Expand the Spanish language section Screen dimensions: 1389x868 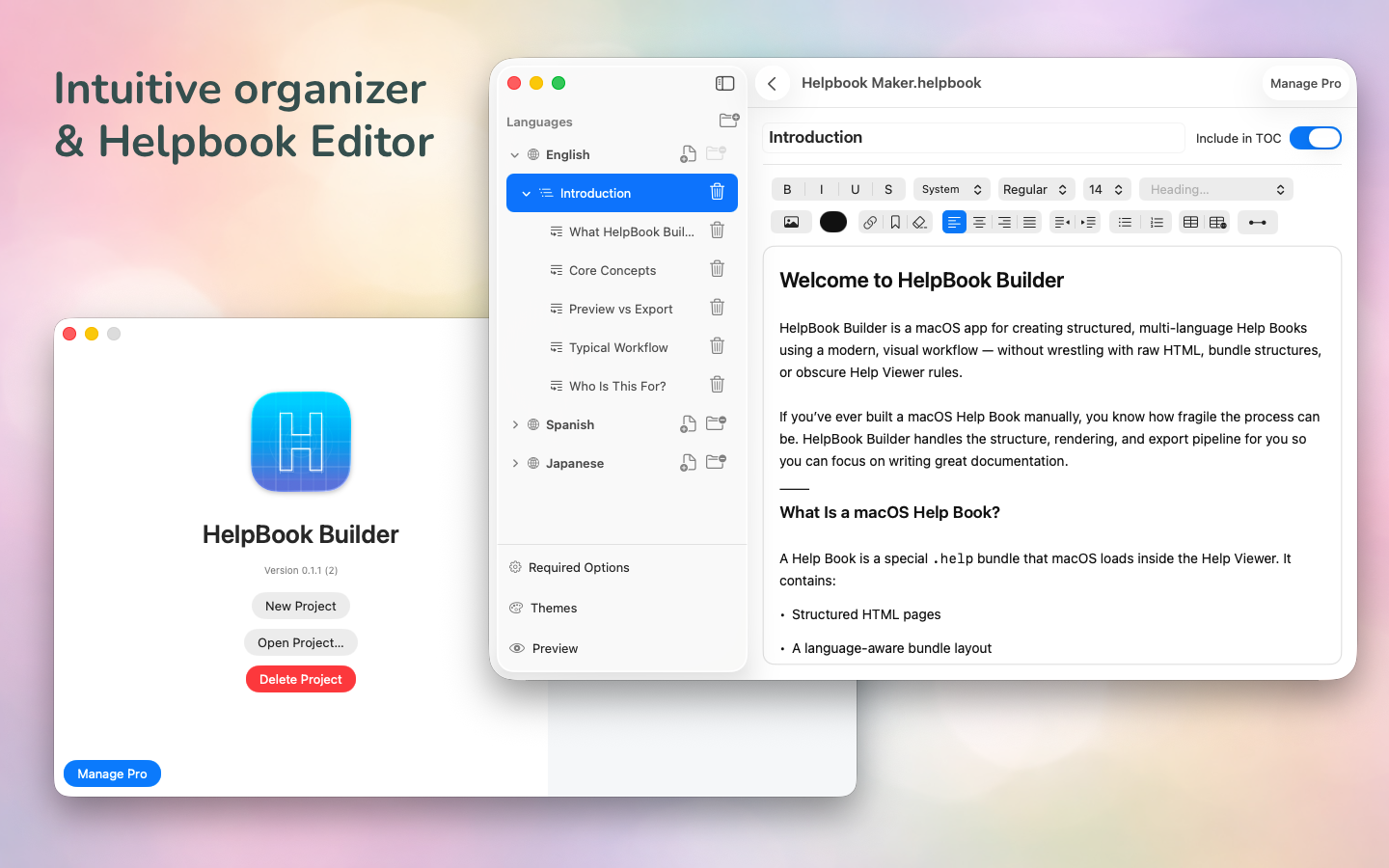pyautogui.click(x=515, y=424)
